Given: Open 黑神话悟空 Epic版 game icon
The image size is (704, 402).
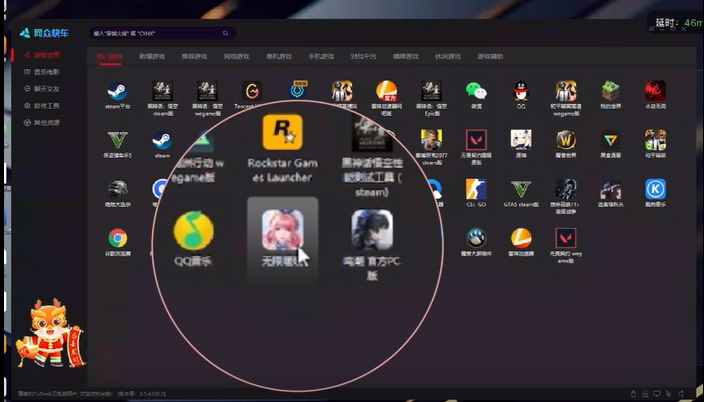Looking at the screenshot, I should coord(431,91).
